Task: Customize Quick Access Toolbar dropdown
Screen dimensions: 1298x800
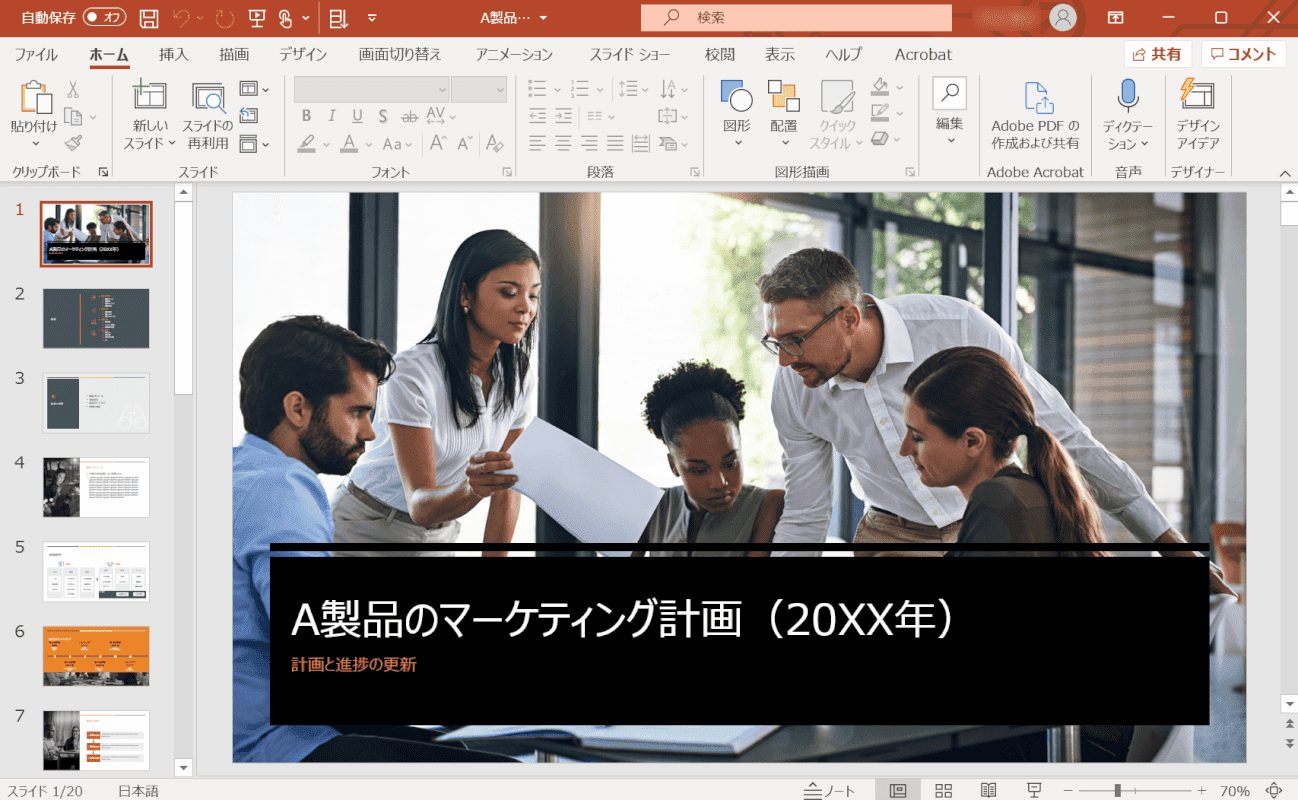Action: 372,18
